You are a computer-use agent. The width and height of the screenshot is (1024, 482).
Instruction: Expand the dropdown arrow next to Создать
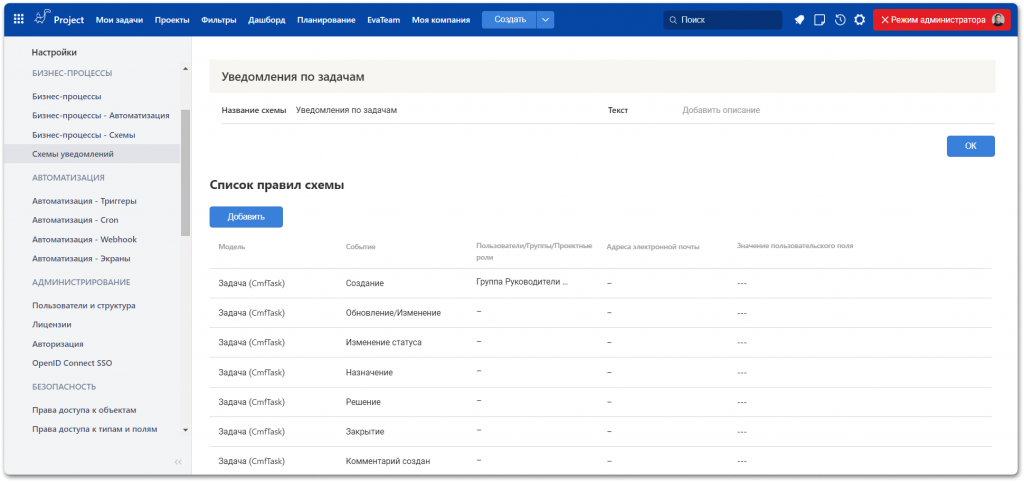(545, 19)
